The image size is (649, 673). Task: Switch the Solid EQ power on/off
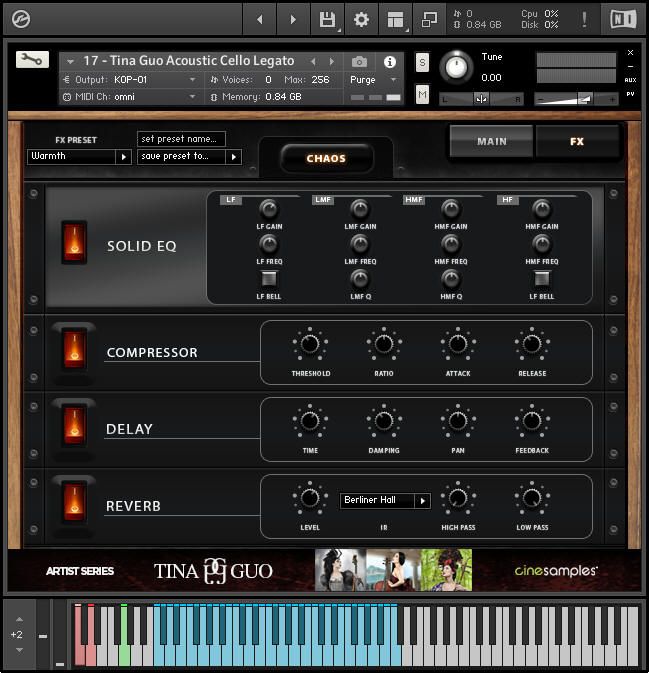point(74,242)
